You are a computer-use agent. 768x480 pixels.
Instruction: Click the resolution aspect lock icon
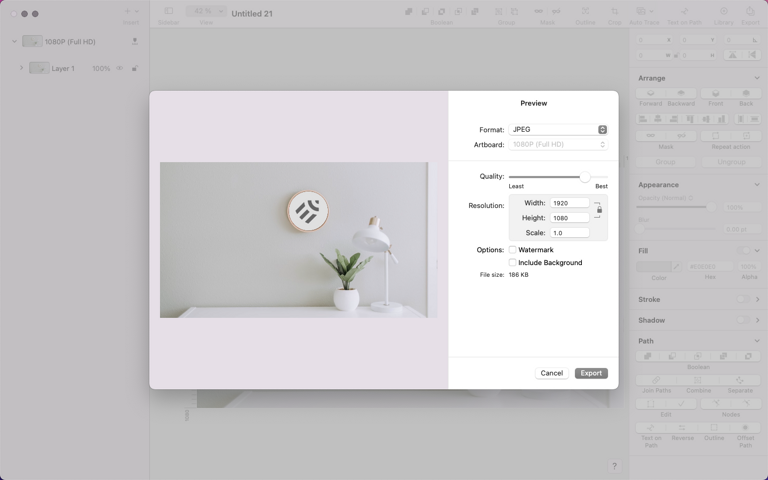(x=599, y=210)
